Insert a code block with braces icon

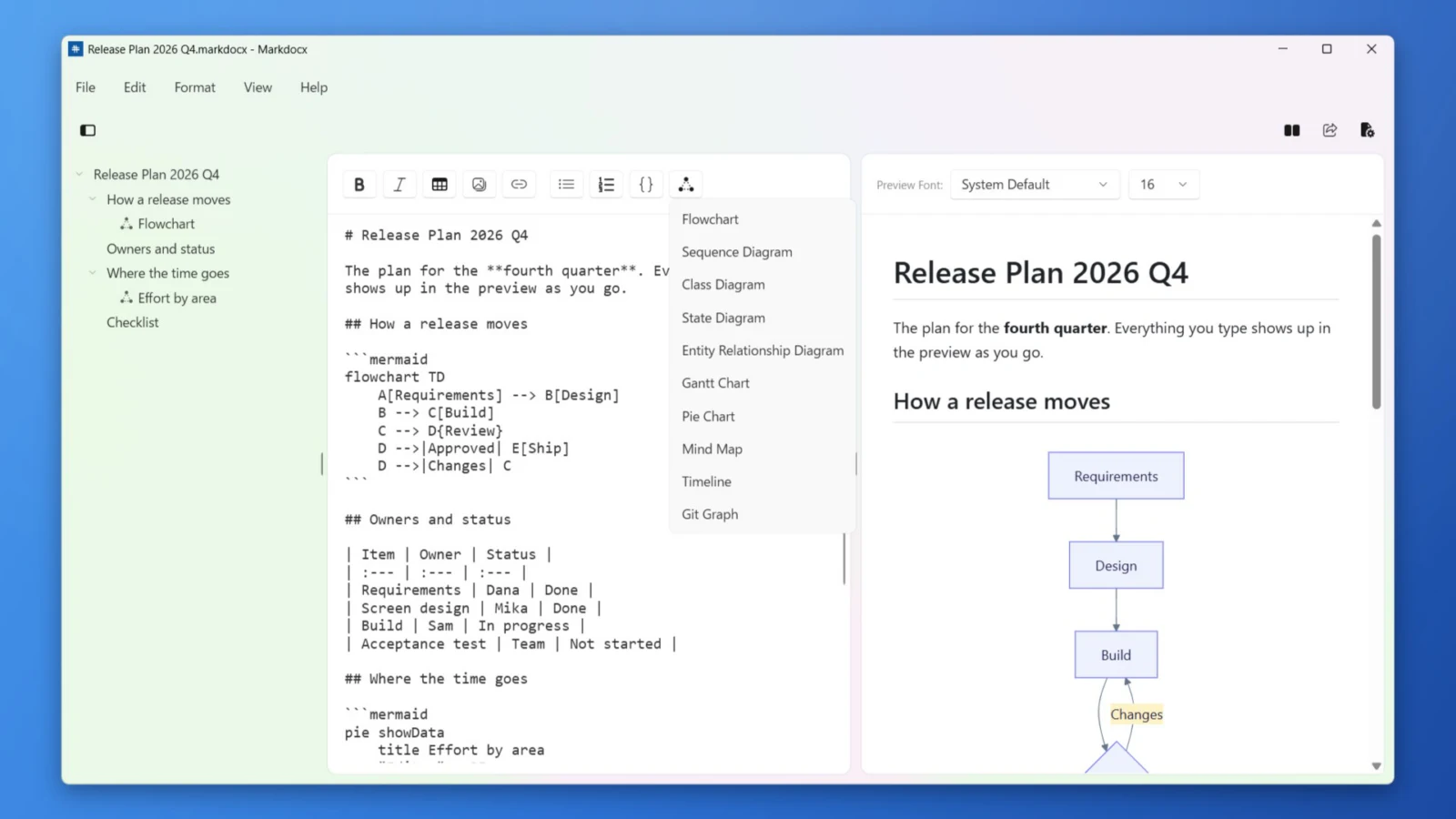[646, 185]
